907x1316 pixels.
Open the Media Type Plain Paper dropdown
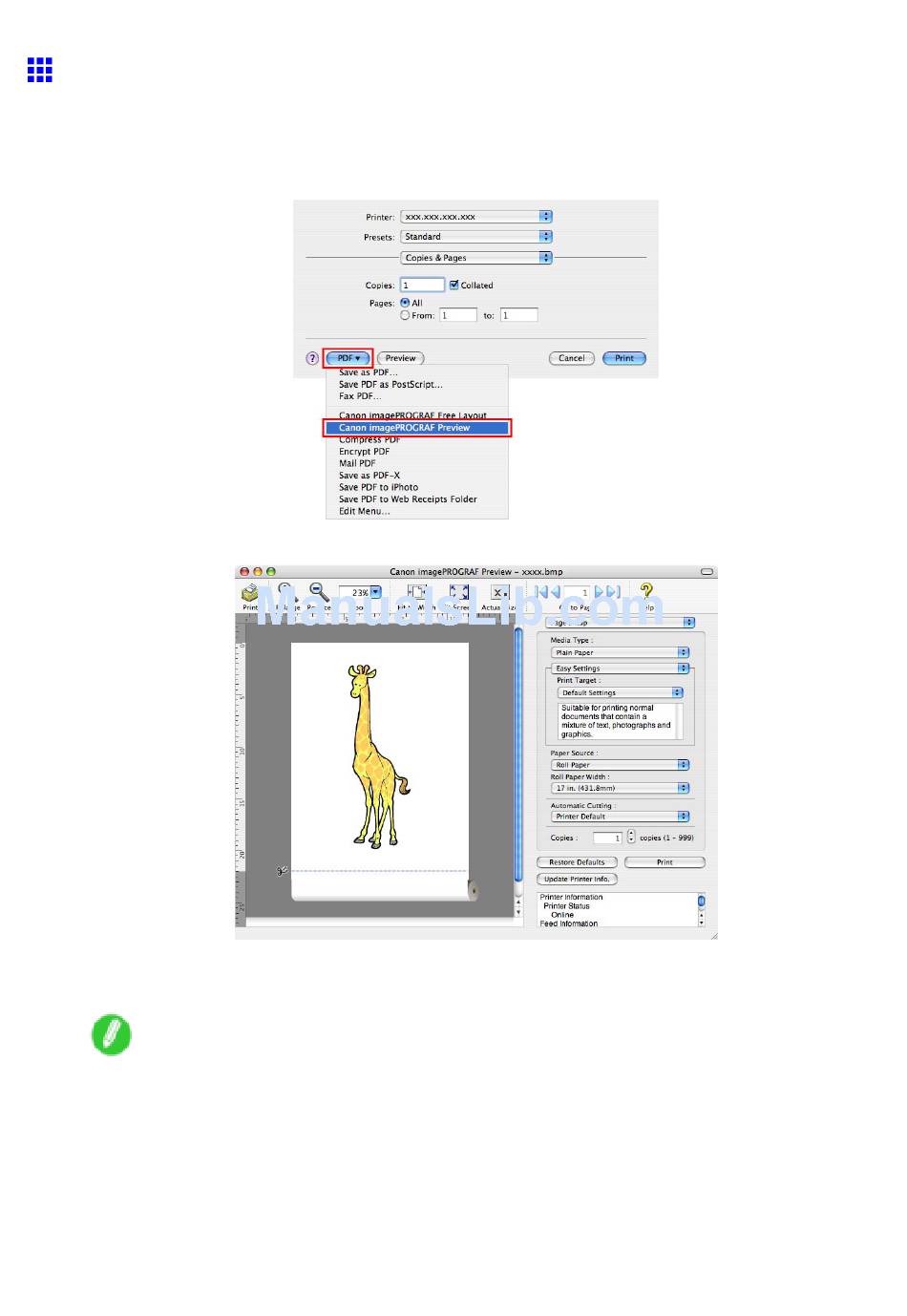pyautogui.click(x=621, y=653)
